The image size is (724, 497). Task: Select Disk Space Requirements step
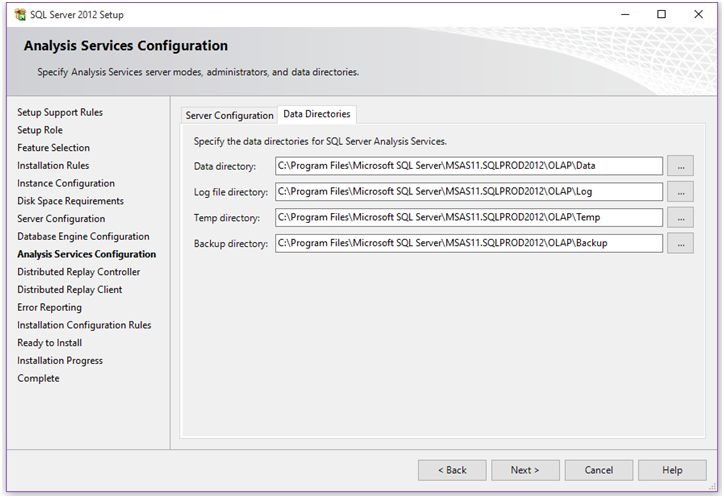click(x=71, y=201)
